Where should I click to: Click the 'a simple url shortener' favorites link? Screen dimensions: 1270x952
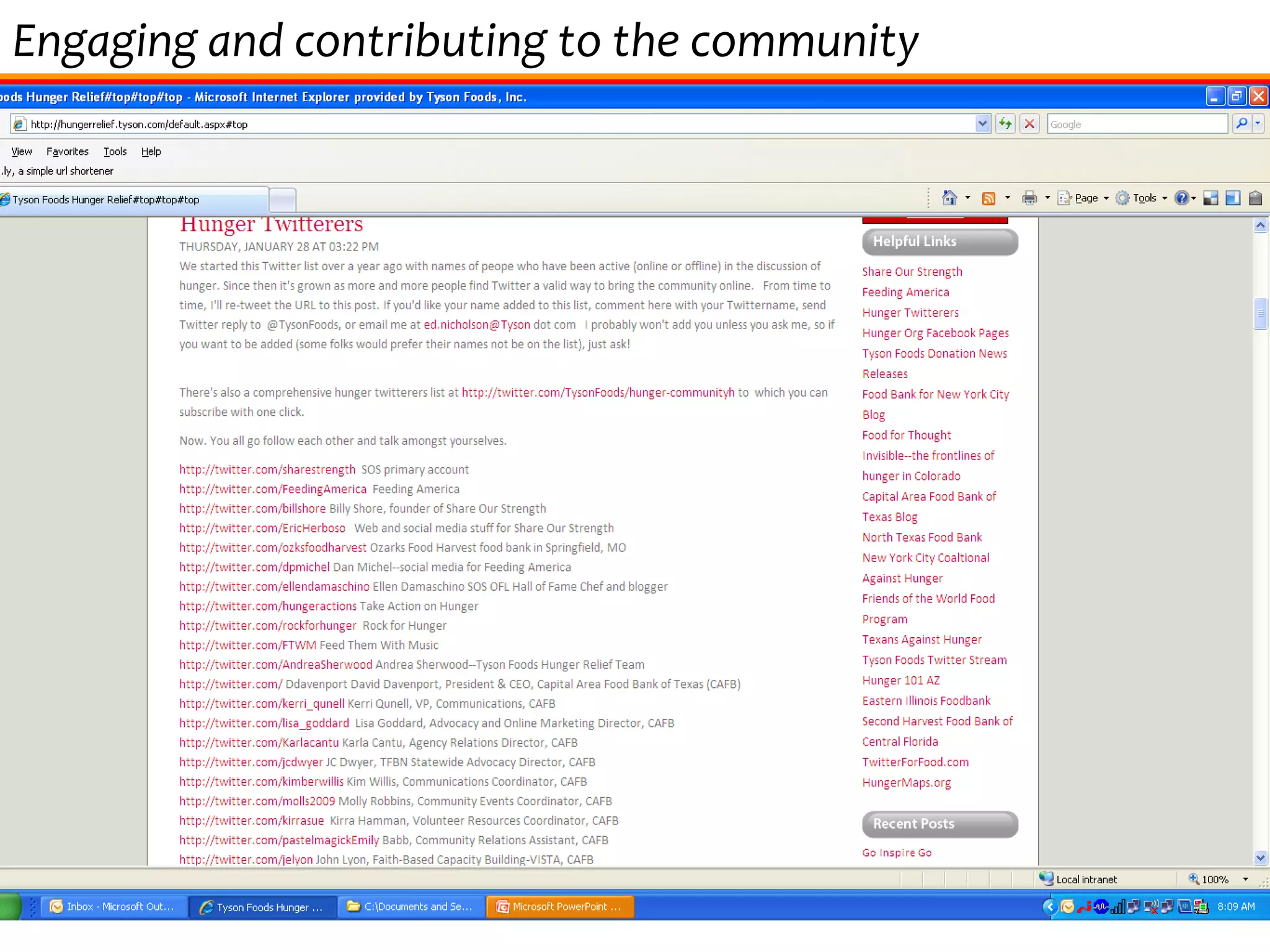56,171
